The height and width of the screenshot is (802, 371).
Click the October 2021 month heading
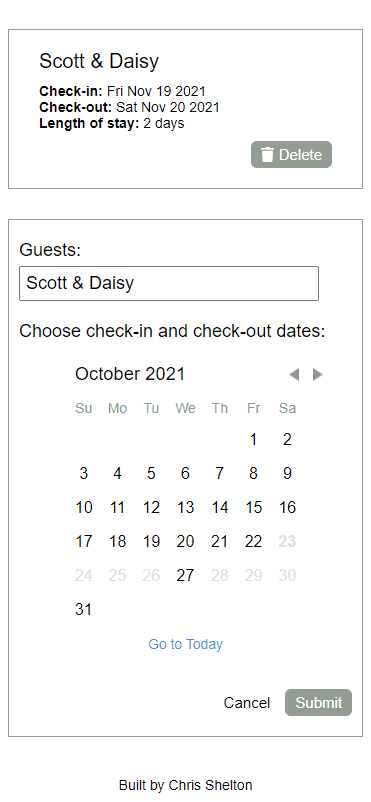click(x=129, y=374)
